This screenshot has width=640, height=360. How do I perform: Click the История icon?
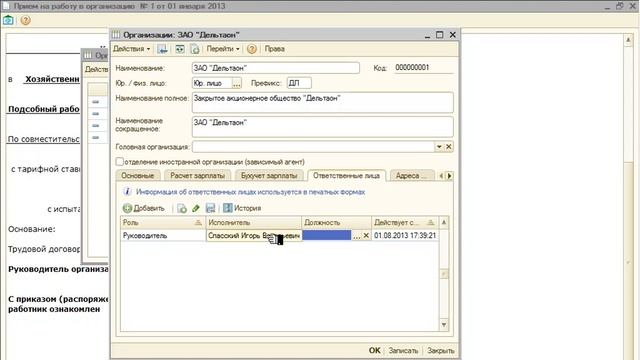(x=227, y=208)
